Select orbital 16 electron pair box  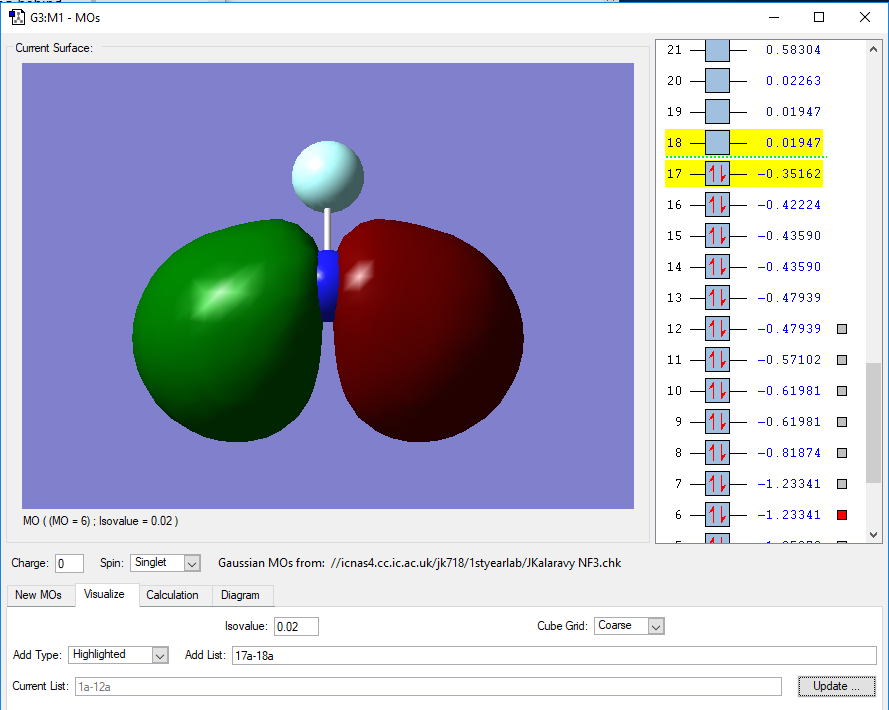coord(717,205)
